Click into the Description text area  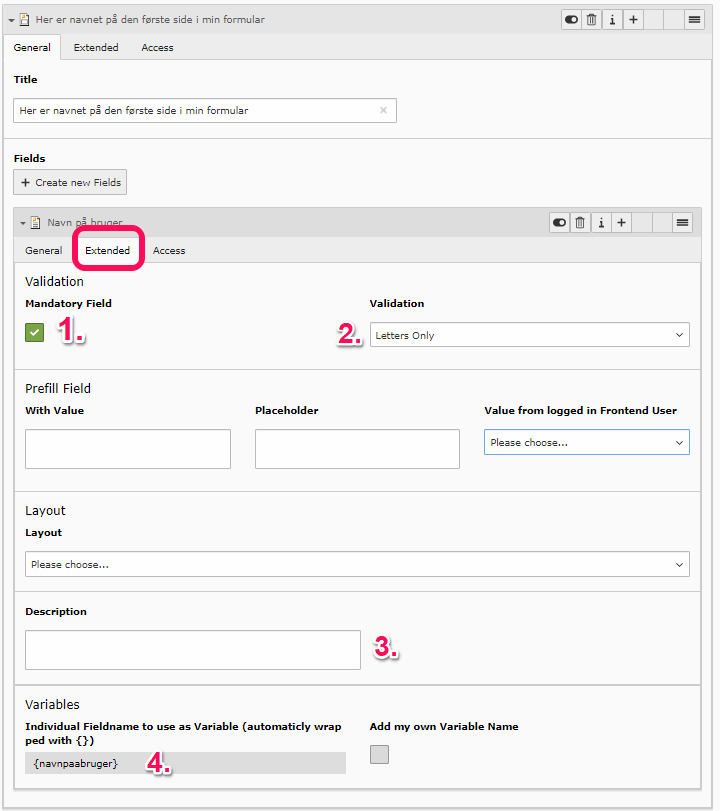pos(192,649)
